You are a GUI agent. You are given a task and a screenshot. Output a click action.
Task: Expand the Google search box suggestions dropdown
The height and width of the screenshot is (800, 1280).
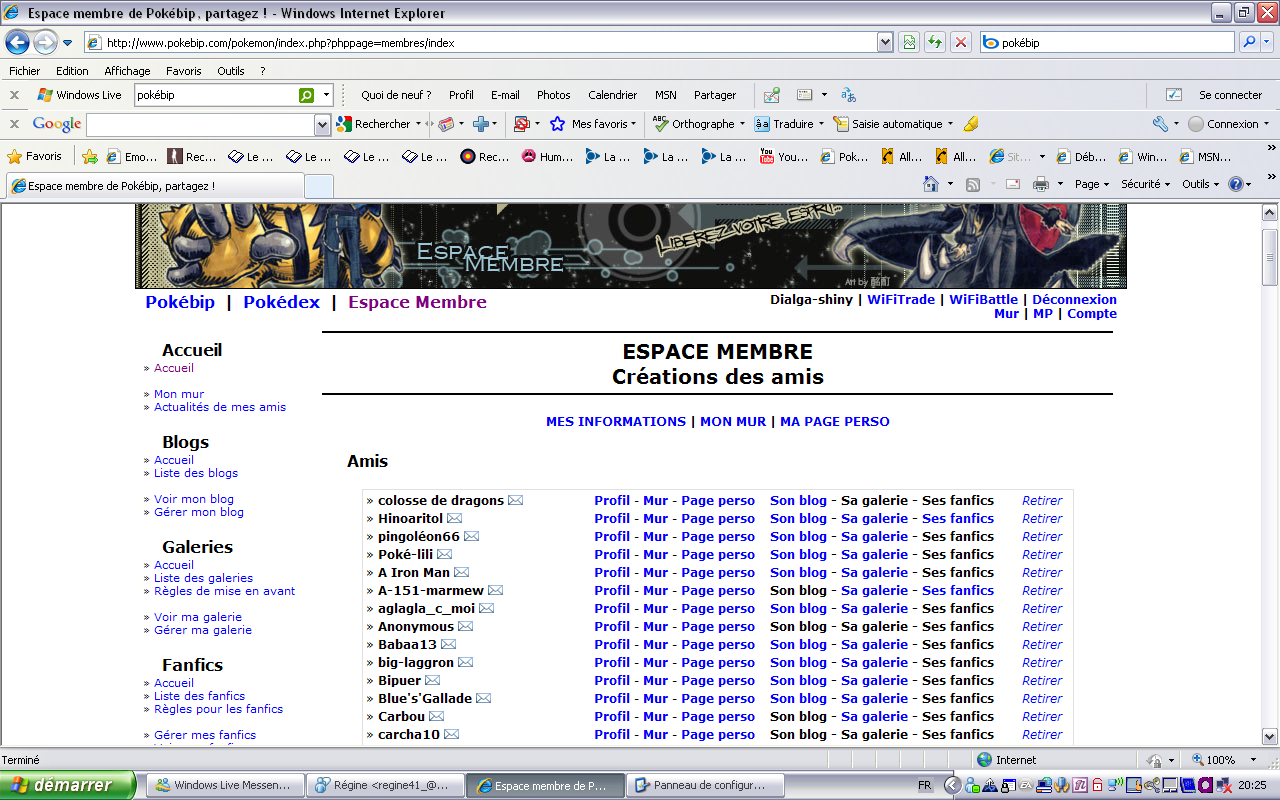coord(322,124)
